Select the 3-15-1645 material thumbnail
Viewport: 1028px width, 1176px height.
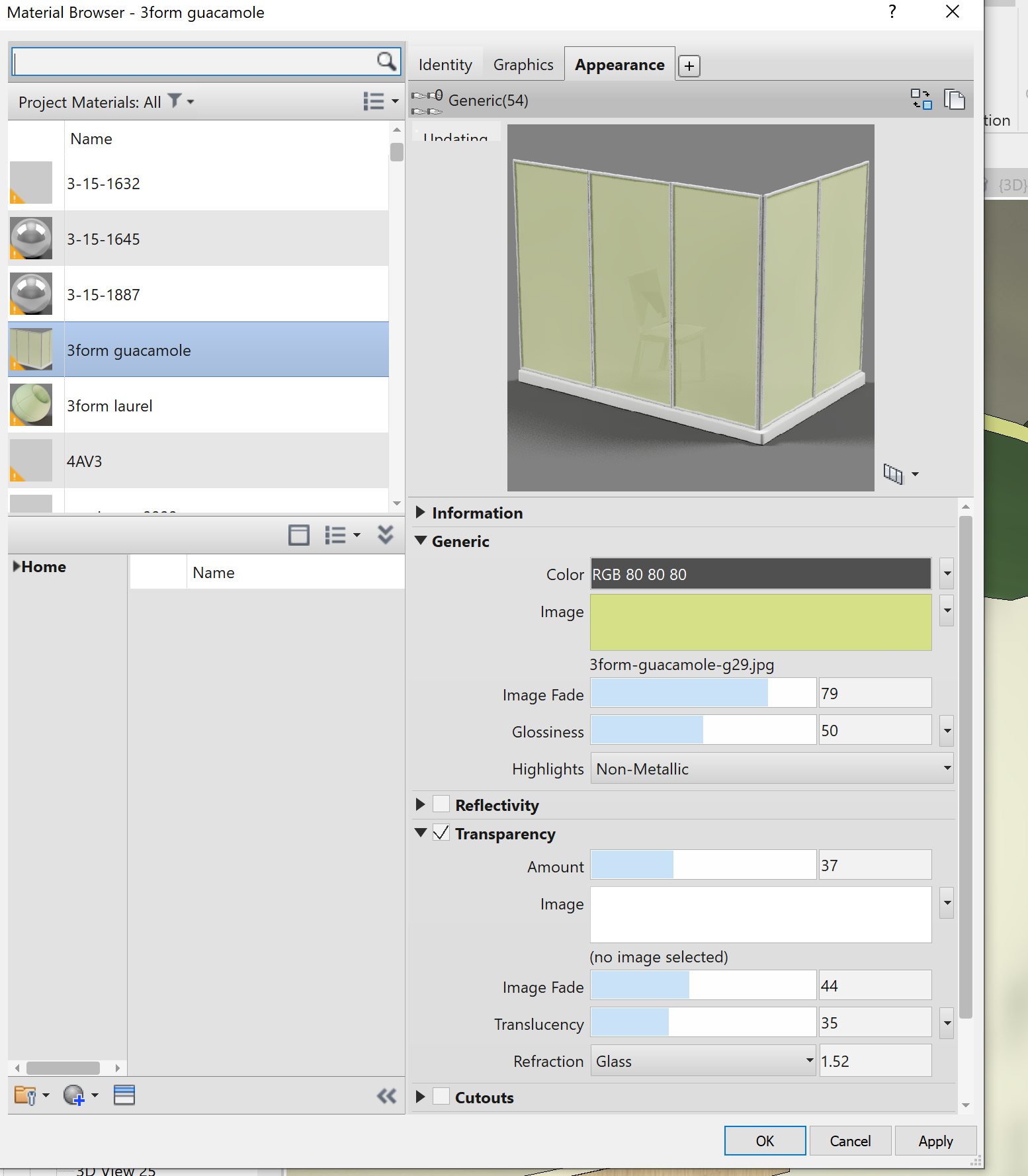point(31,239)
